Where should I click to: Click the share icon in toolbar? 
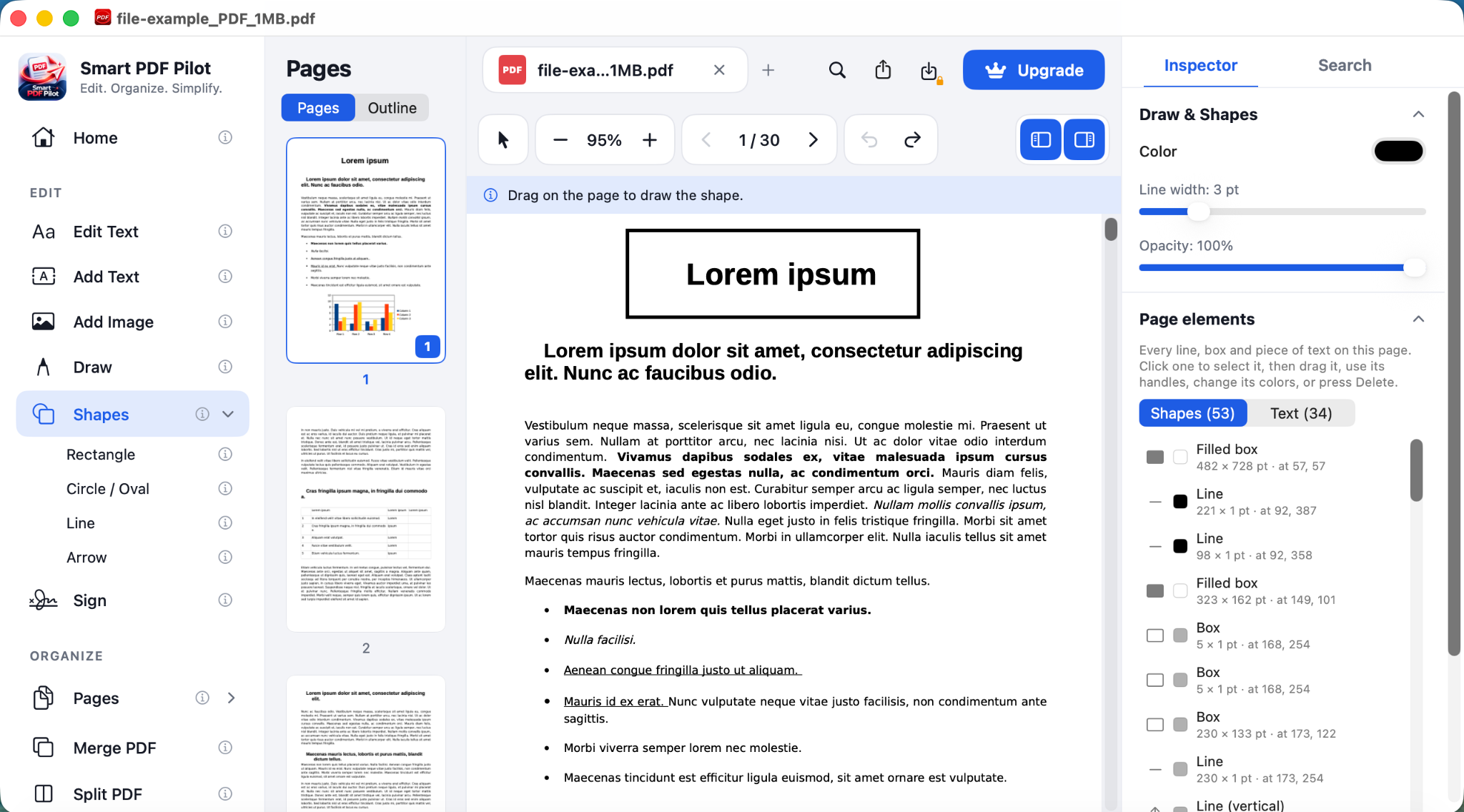pos(883,70)
